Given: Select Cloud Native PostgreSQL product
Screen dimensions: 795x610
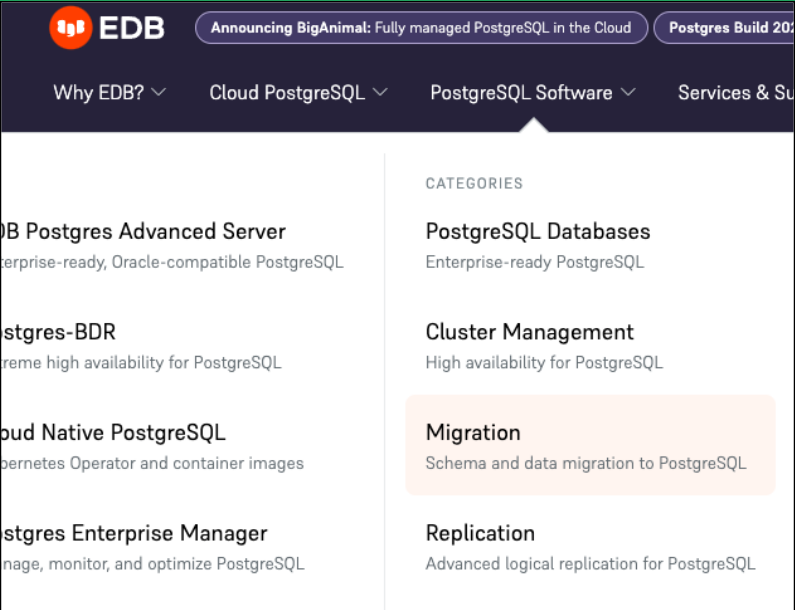Looking at the screenshot, I should [113, 433].
